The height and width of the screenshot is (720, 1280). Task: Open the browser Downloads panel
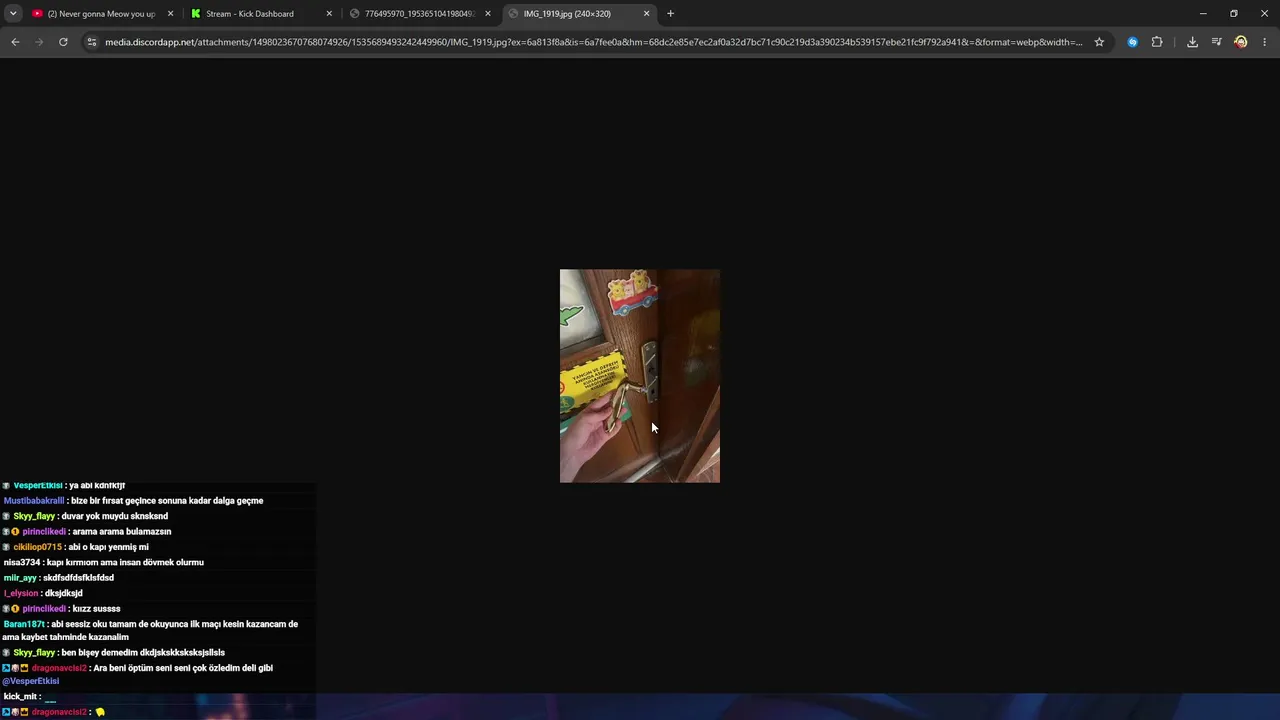pyautogui.click(x=1192, y=42)
